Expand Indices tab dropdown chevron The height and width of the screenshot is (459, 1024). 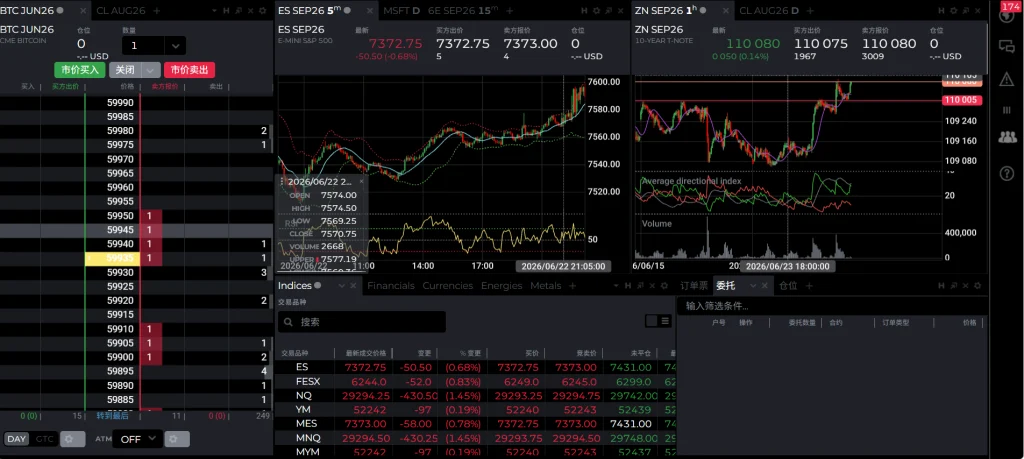pos(341,285)
